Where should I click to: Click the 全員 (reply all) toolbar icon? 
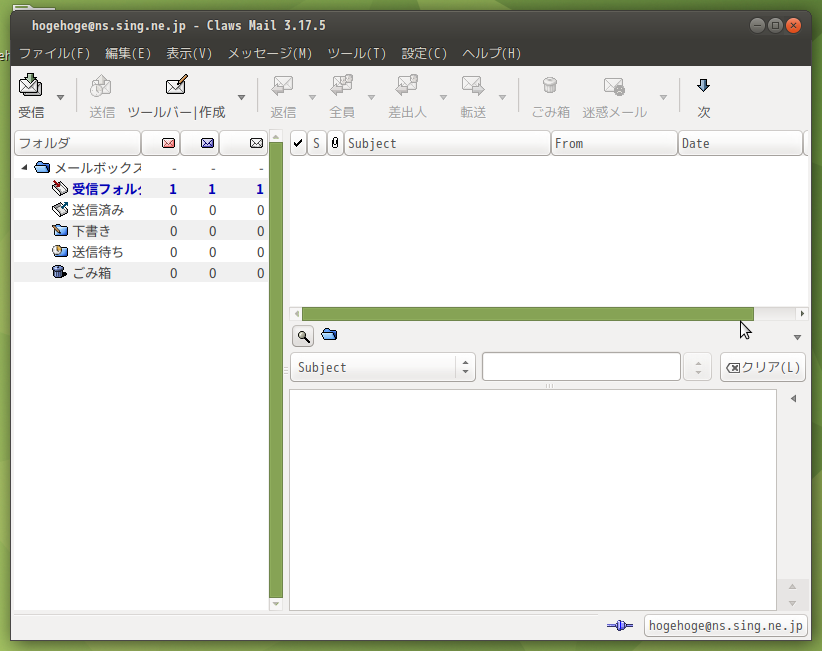[x=342, y=85]
